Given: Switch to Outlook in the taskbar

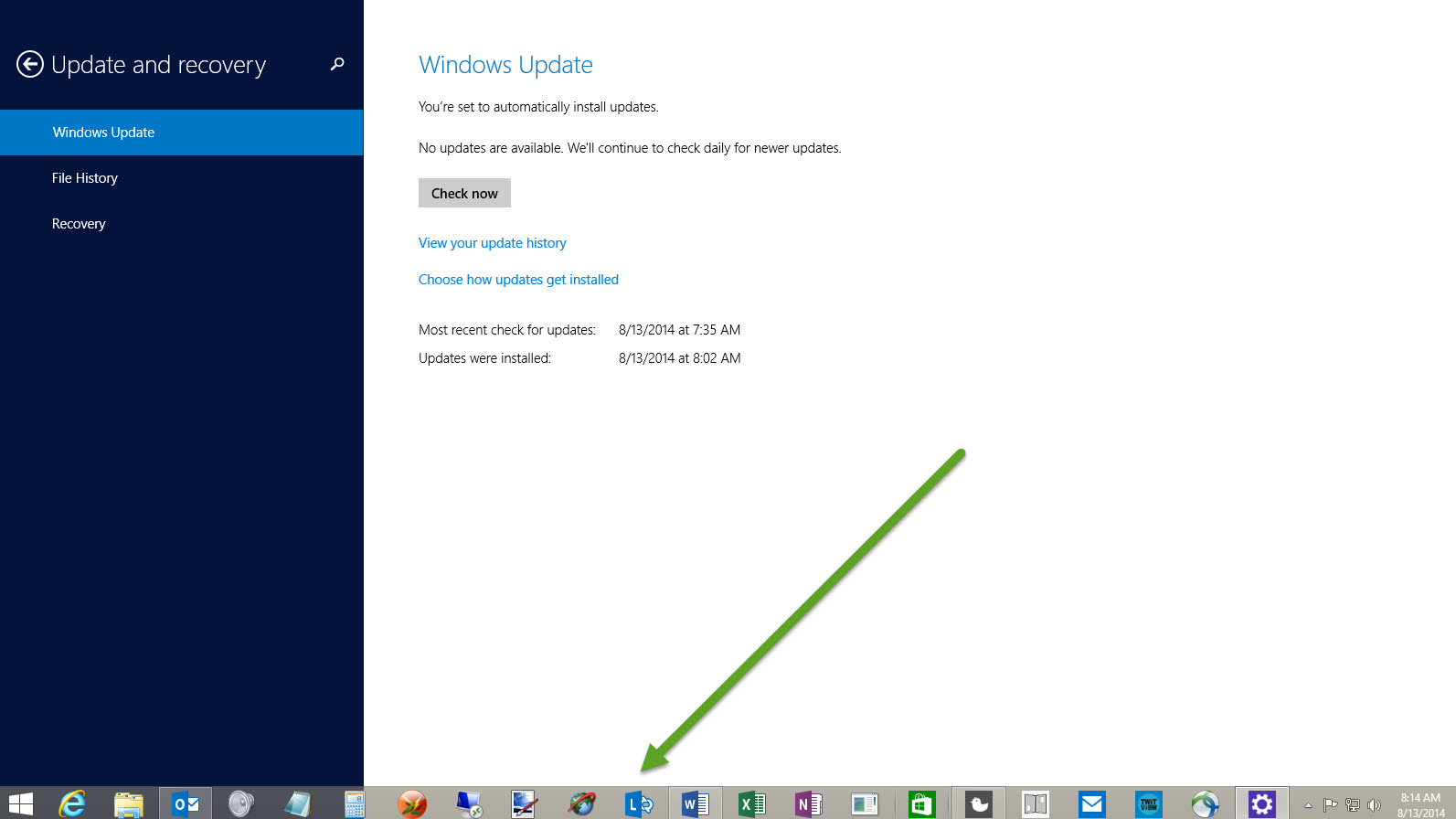Looking at the screenshot, I should coord(186,803).
